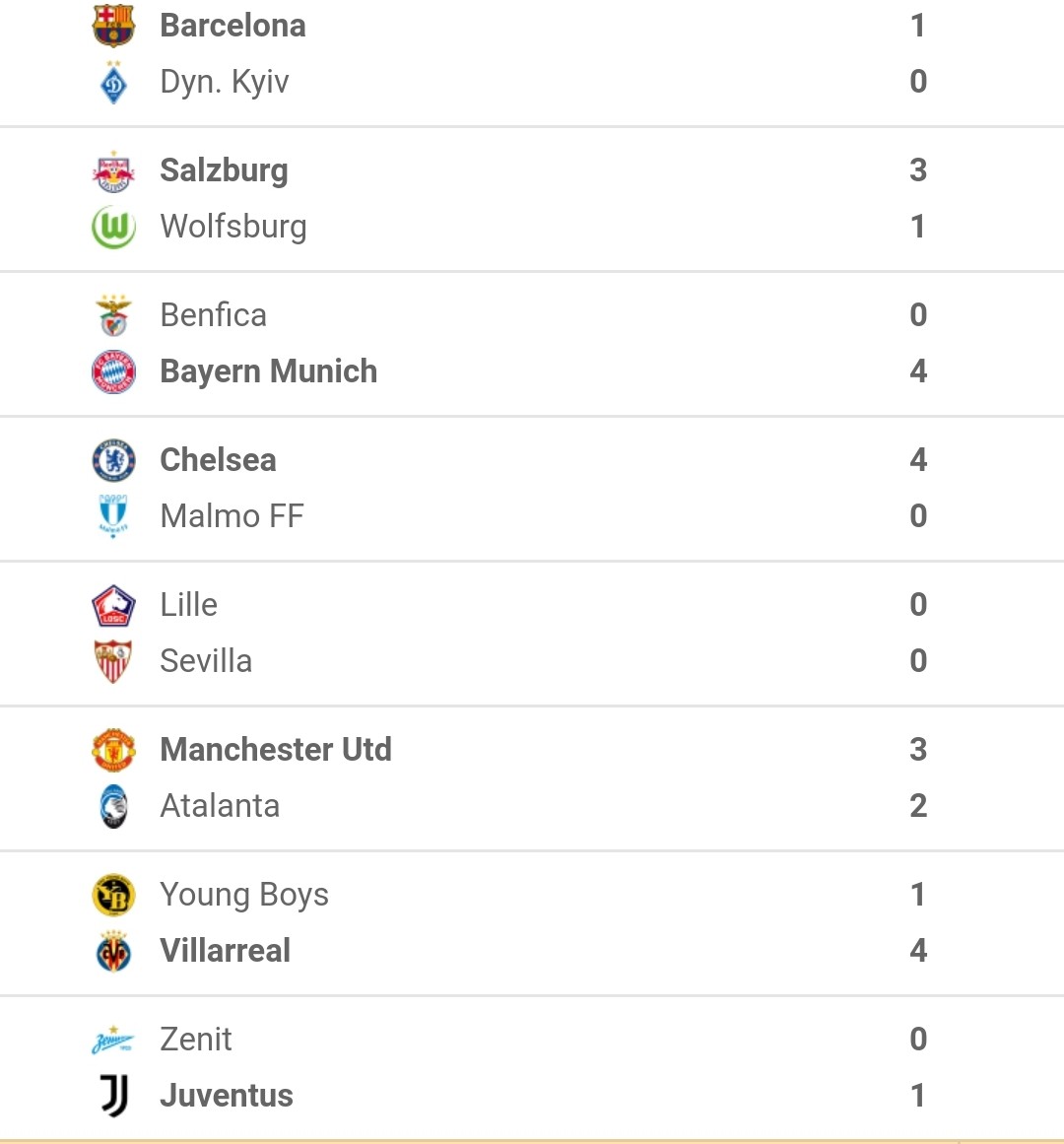Click Juventus score of 1
Viewport: 1064px width, 1144px height.
918,1095
